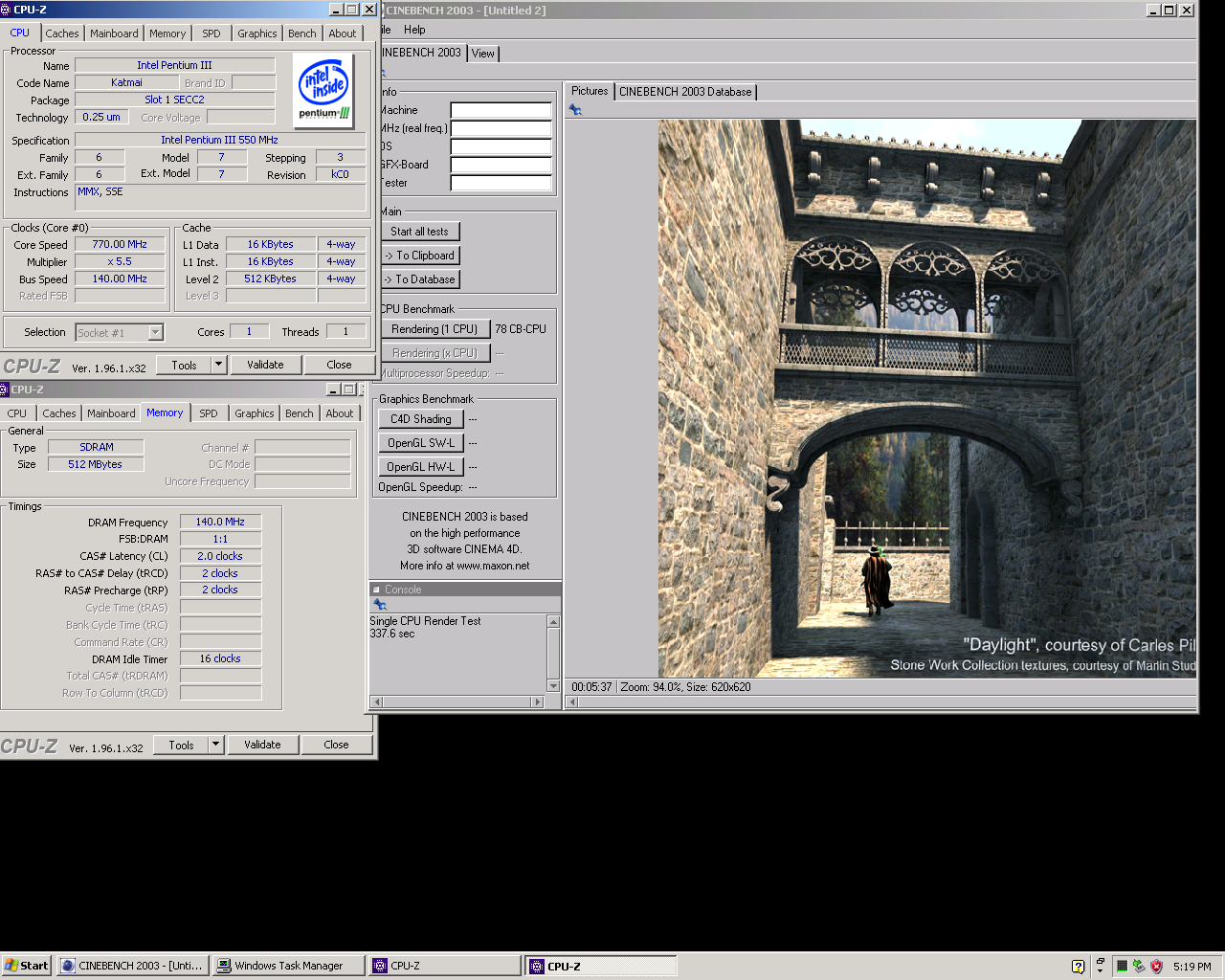Click the 770.00 MHz Core Speed value
This screenshot has width=1225, height=980.
point(120,244)
